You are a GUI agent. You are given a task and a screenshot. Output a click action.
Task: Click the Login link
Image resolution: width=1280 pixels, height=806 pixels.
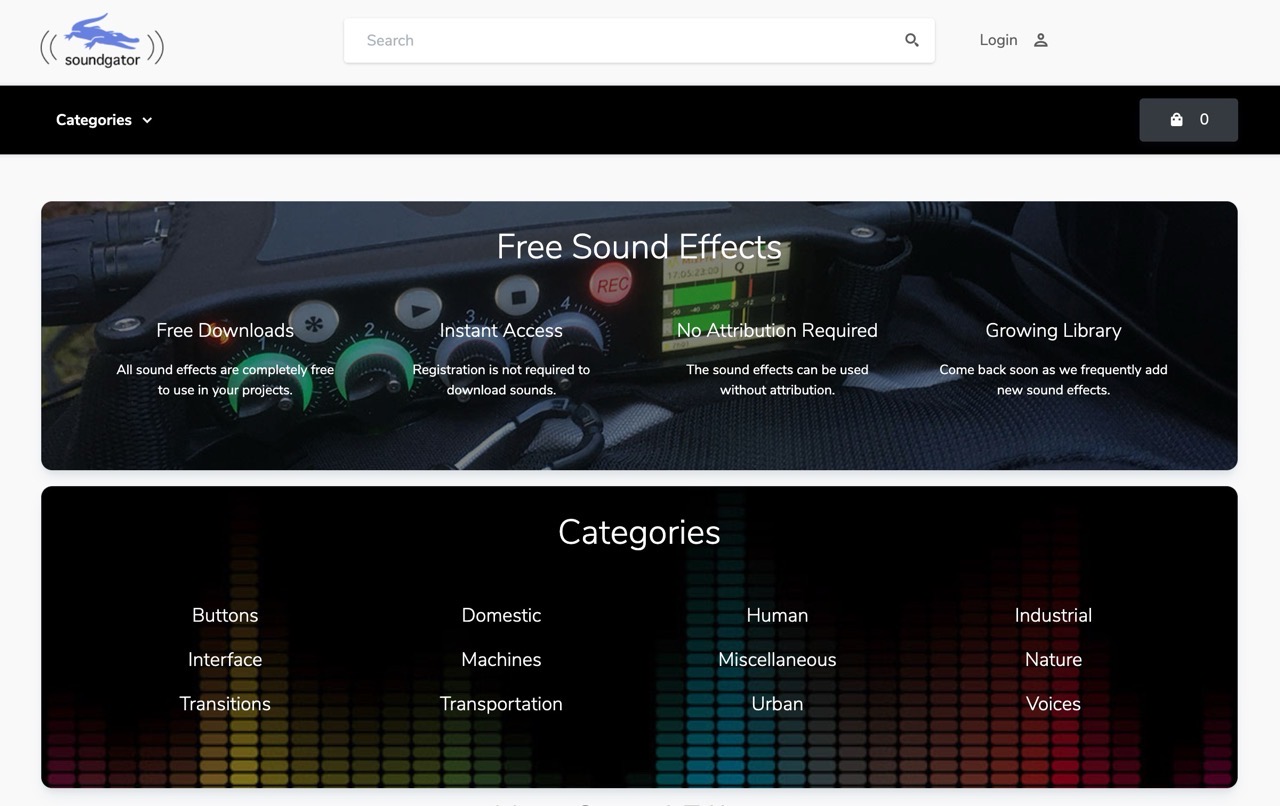tap(998, 40)
